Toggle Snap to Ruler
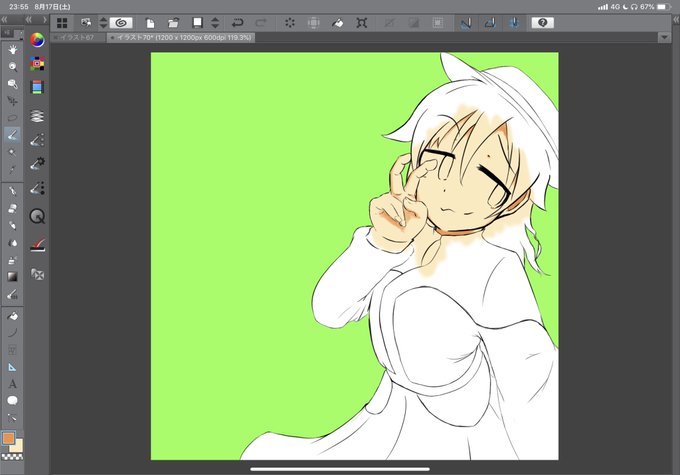This screenshot has height=475, width=680. (x=466, y=23)
